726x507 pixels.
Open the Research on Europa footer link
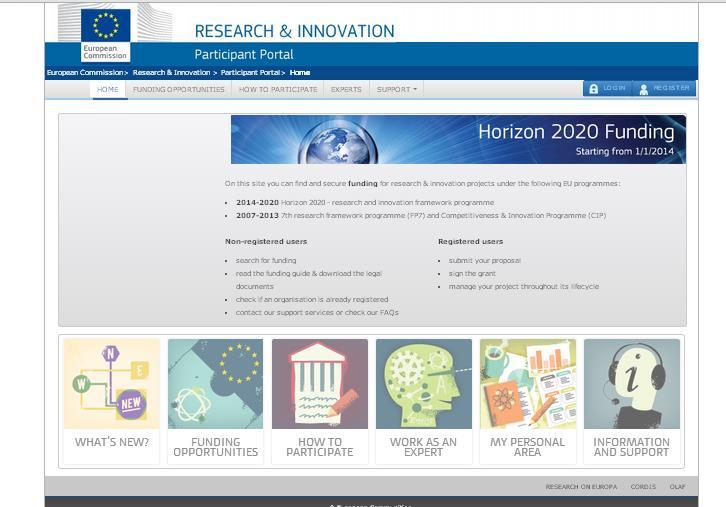click(x=582, y=487)
